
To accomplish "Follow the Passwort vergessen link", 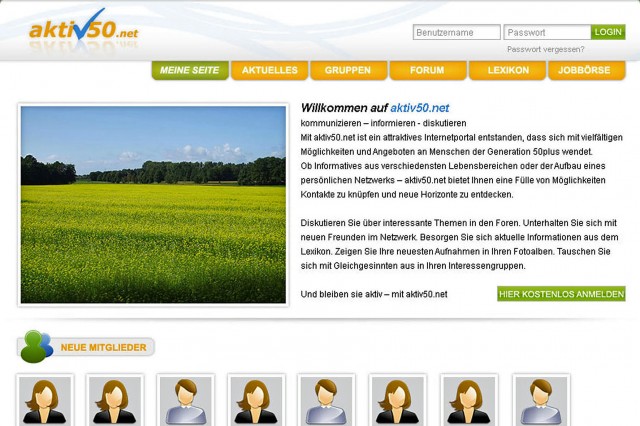I will 545,49.
